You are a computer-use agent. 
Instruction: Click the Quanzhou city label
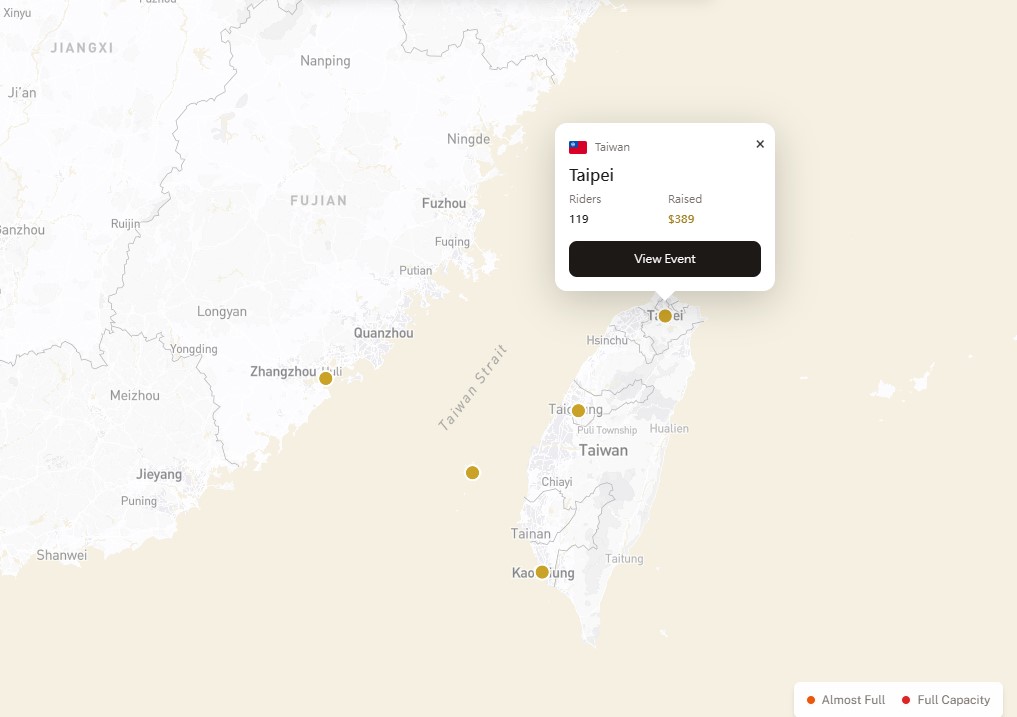coord(383,333)
